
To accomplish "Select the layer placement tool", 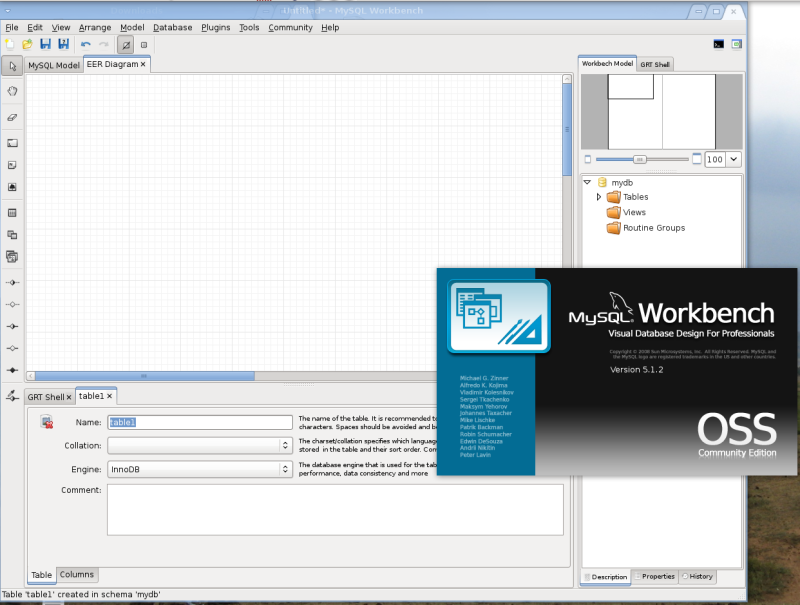I will click(12, 143).
